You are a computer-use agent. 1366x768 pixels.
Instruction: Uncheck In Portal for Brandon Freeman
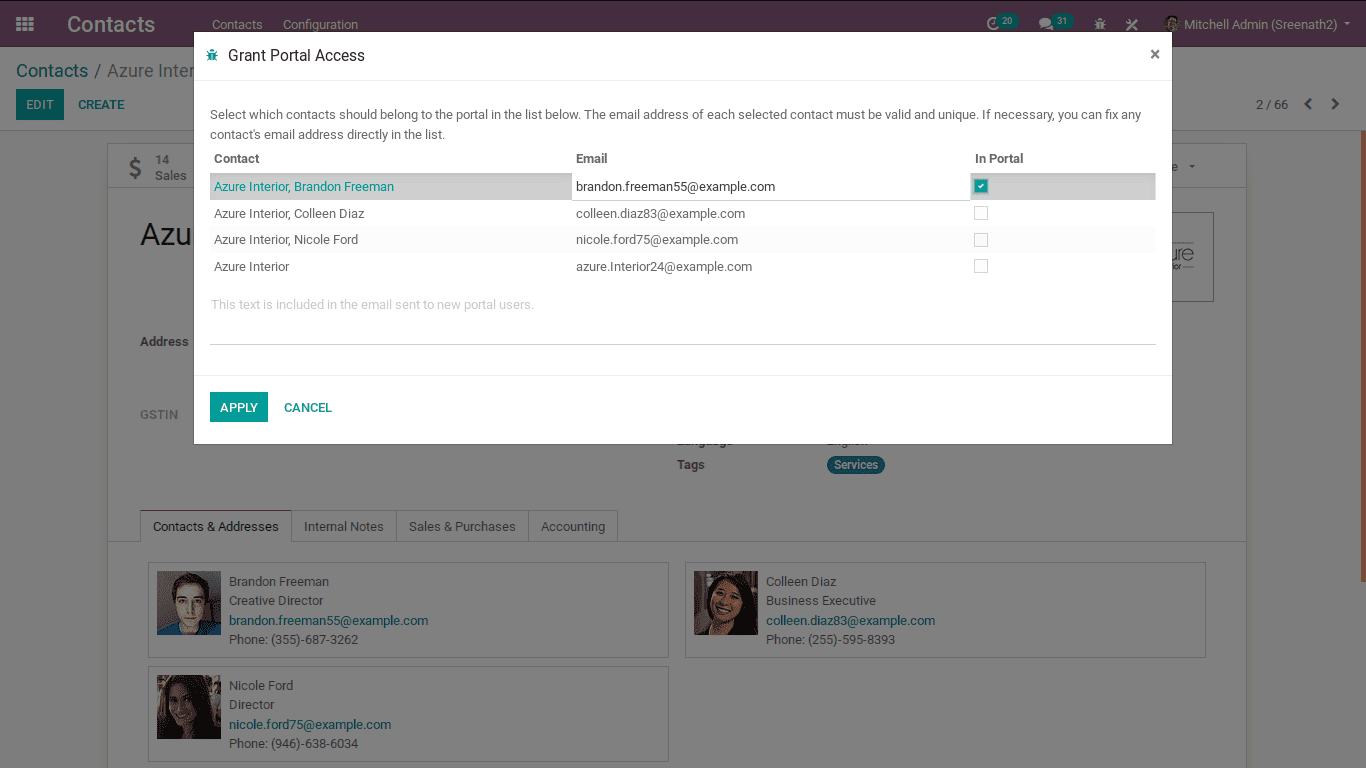(981, 186)
